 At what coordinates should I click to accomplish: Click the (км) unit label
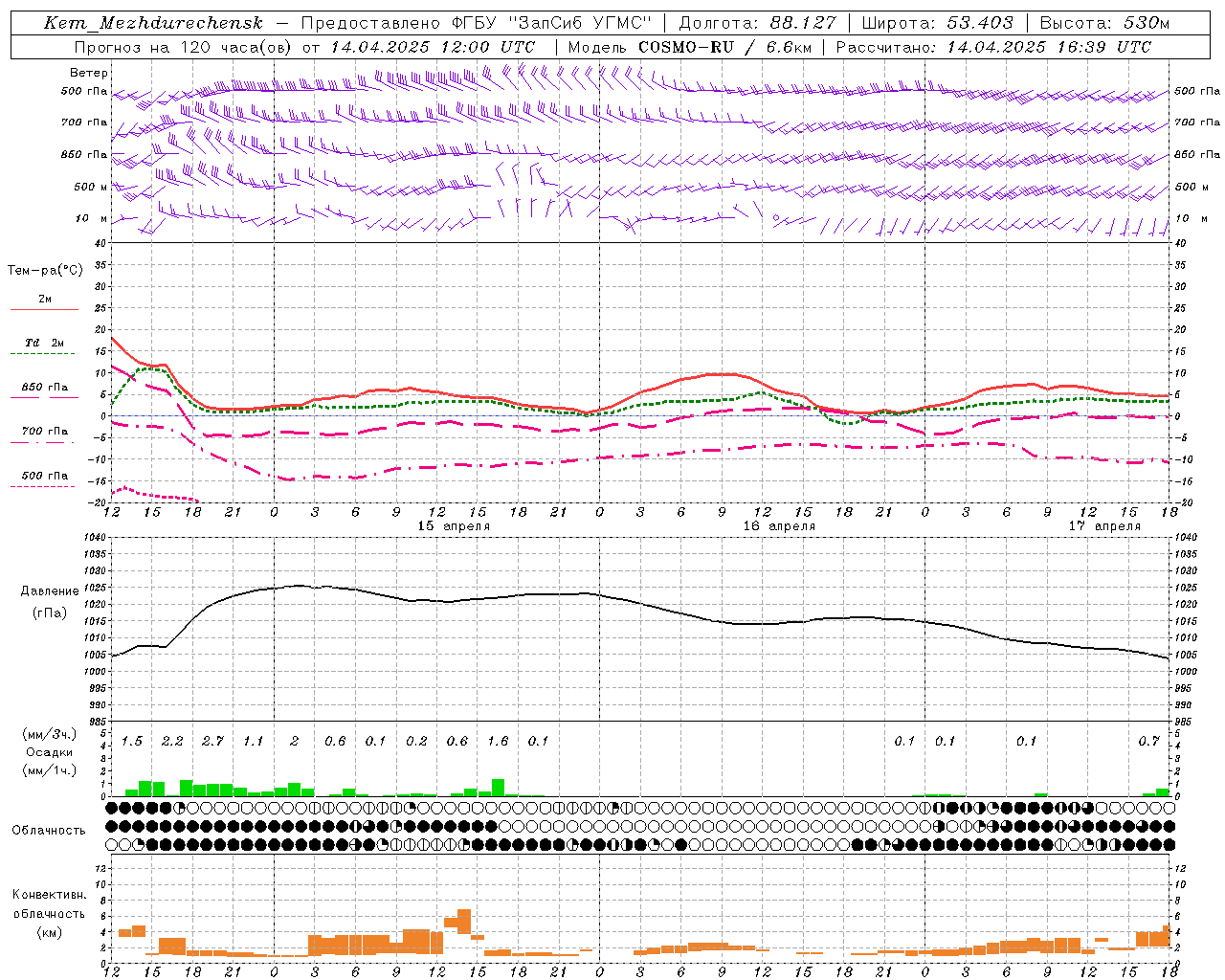49,932
